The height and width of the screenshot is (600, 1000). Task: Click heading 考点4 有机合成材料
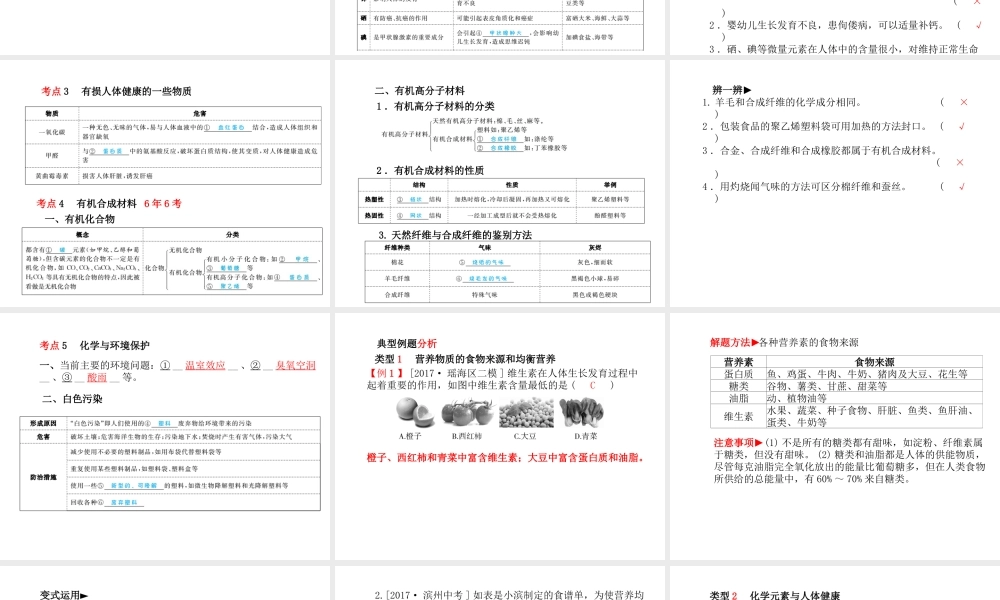pyautogui.click(x=87, y=203)
